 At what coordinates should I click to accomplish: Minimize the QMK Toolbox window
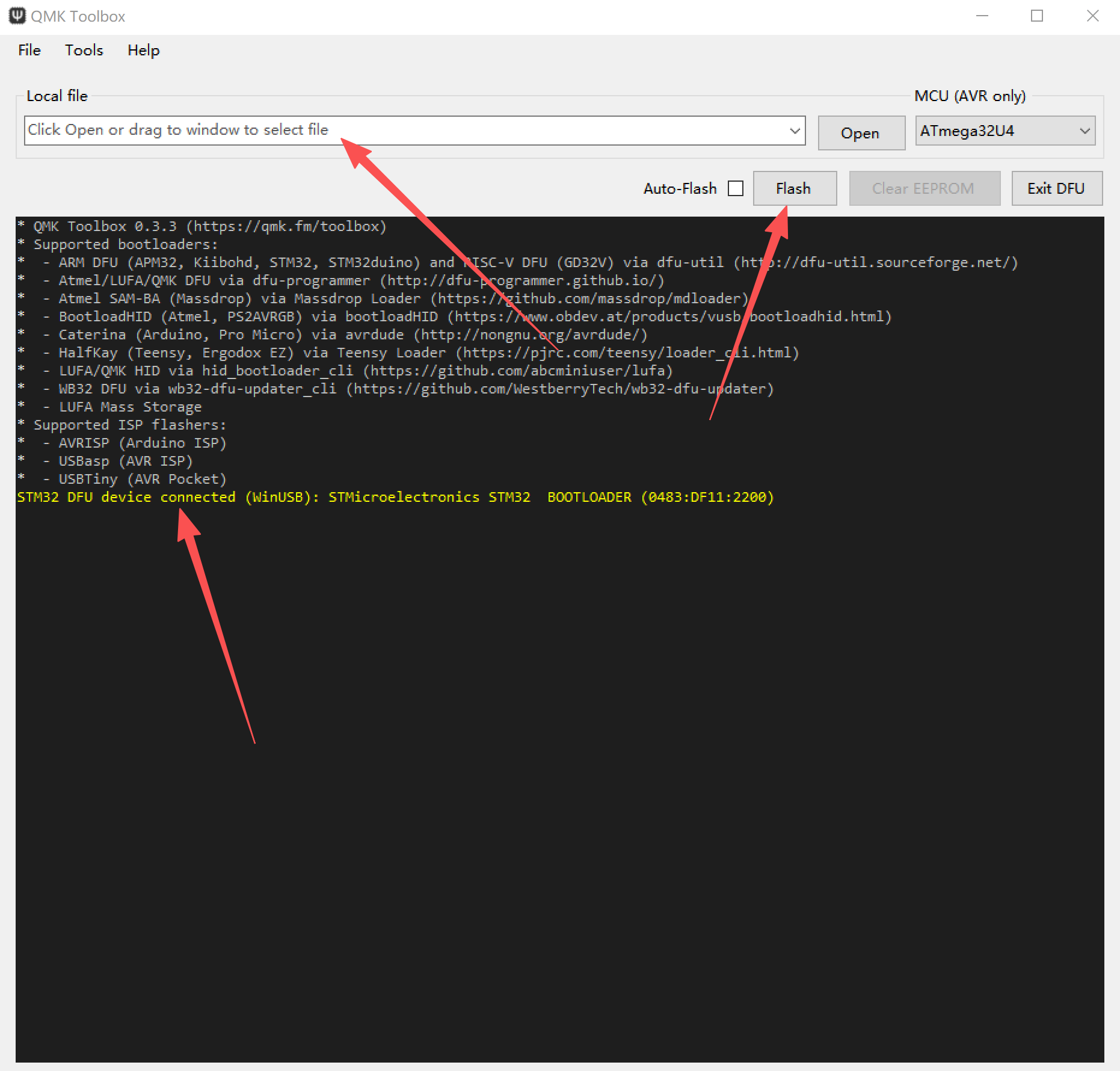982,16
